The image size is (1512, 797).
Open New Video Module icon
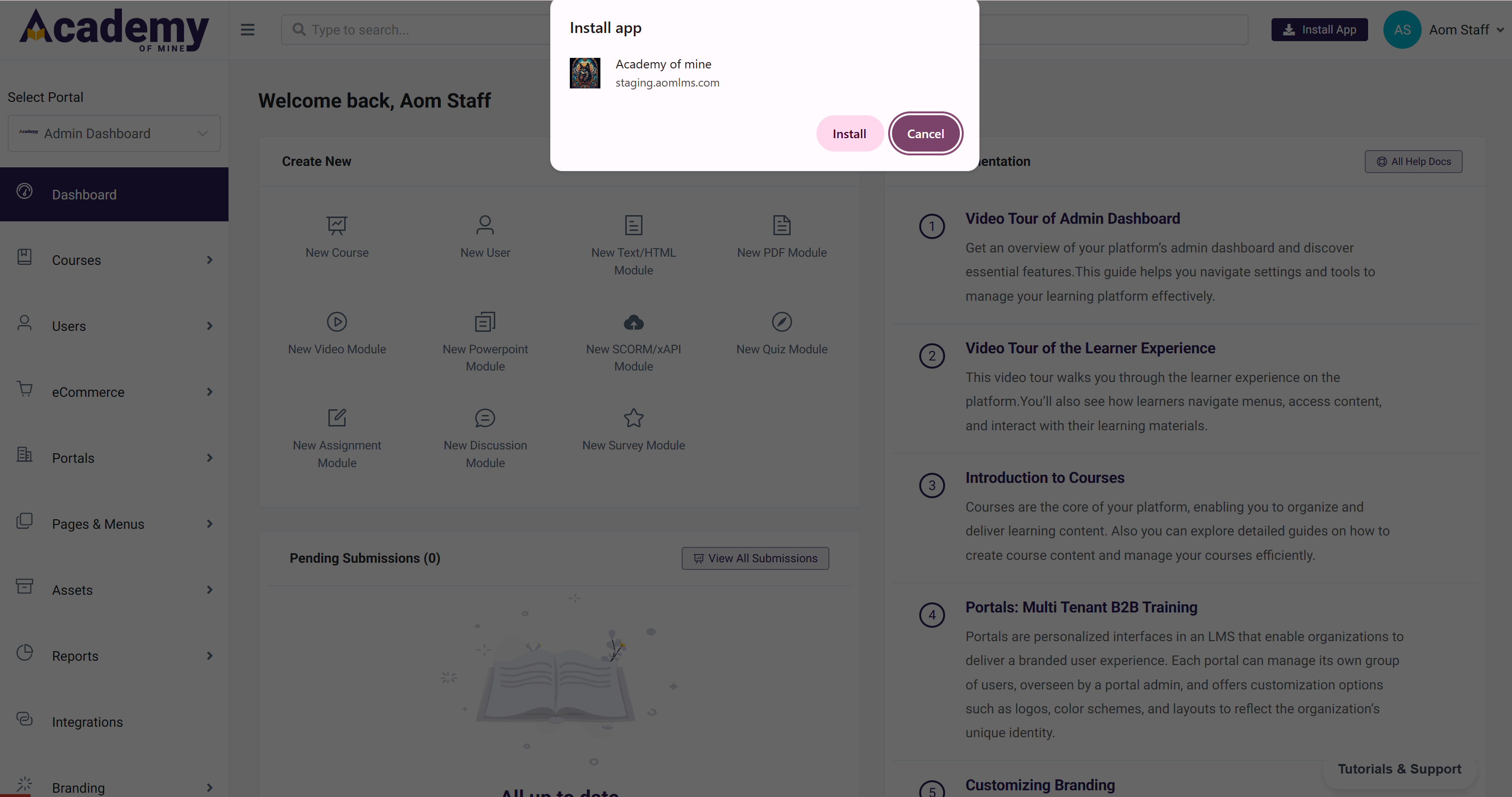pyautogui.click(x=337, y=322)
